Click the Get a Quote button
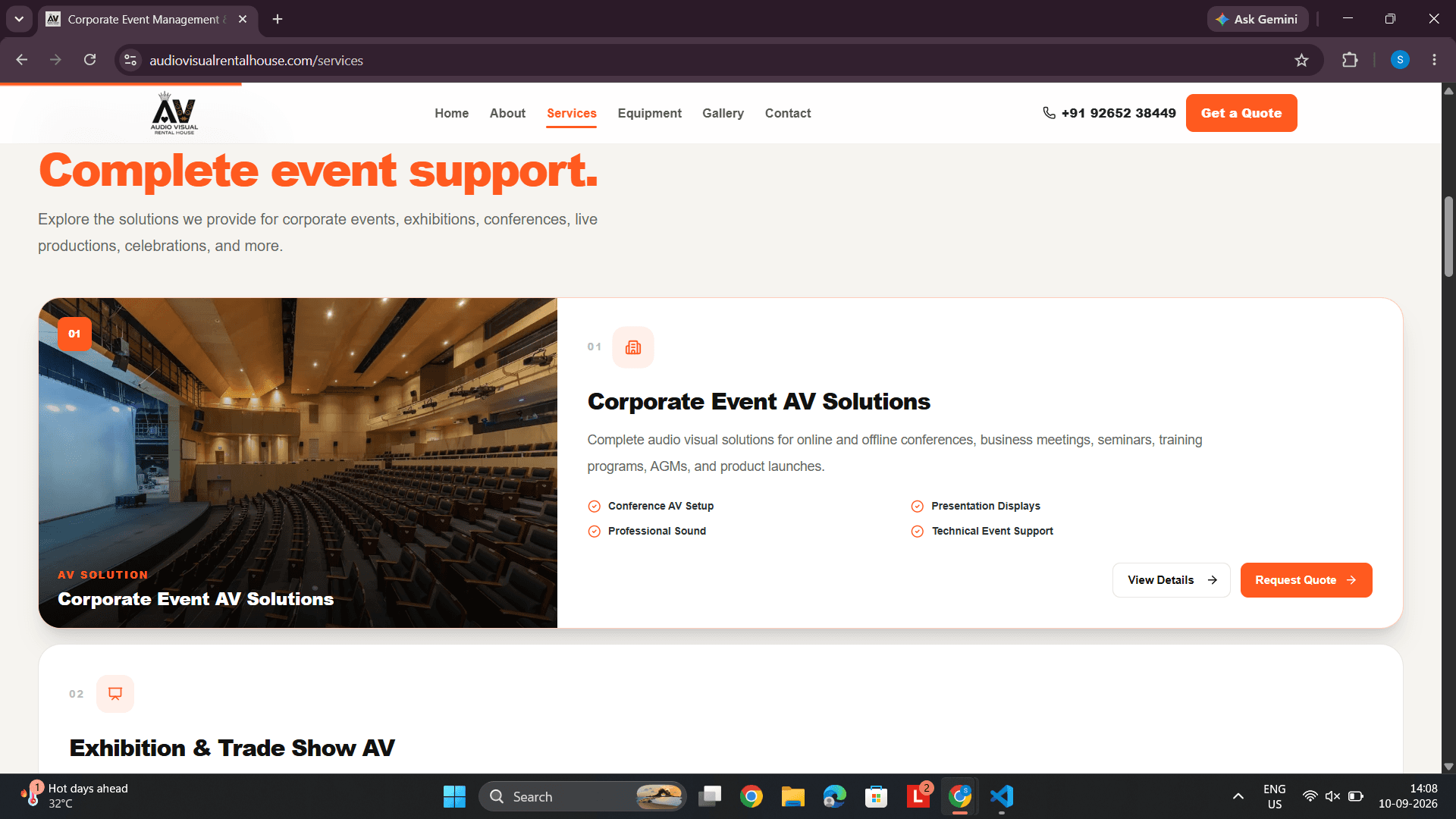This screenshot has width=1456, height=819. pos(1241,113)
